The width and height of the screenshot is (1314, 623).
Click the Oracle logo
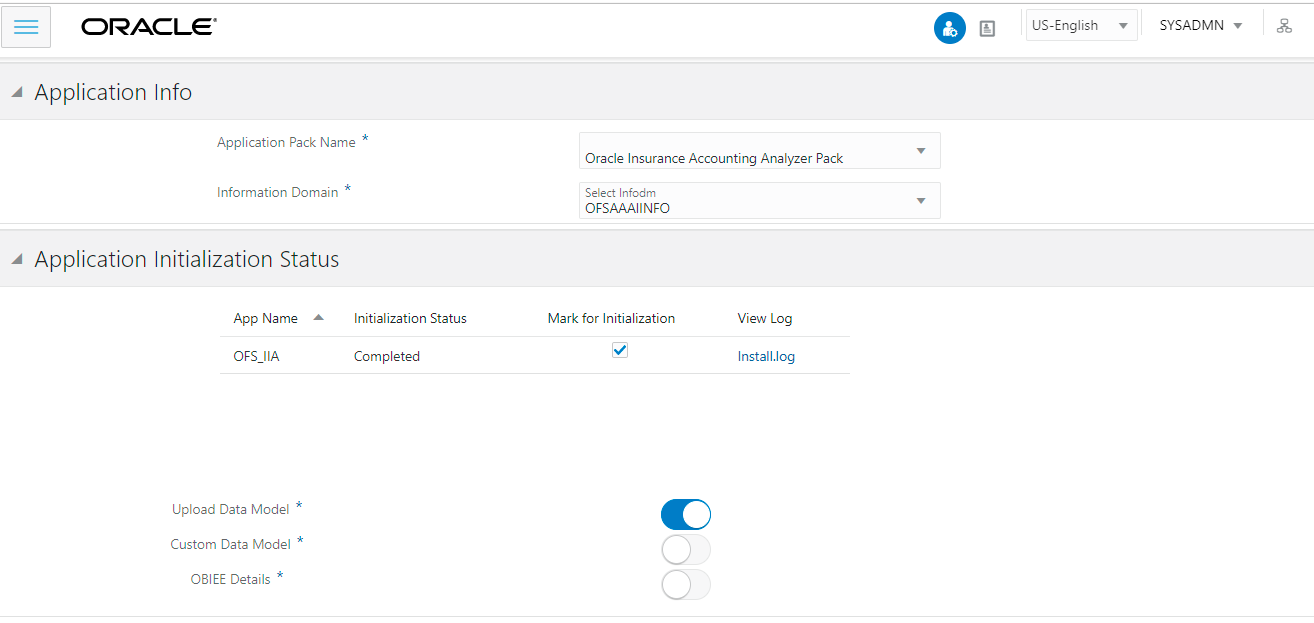(149, 27)
